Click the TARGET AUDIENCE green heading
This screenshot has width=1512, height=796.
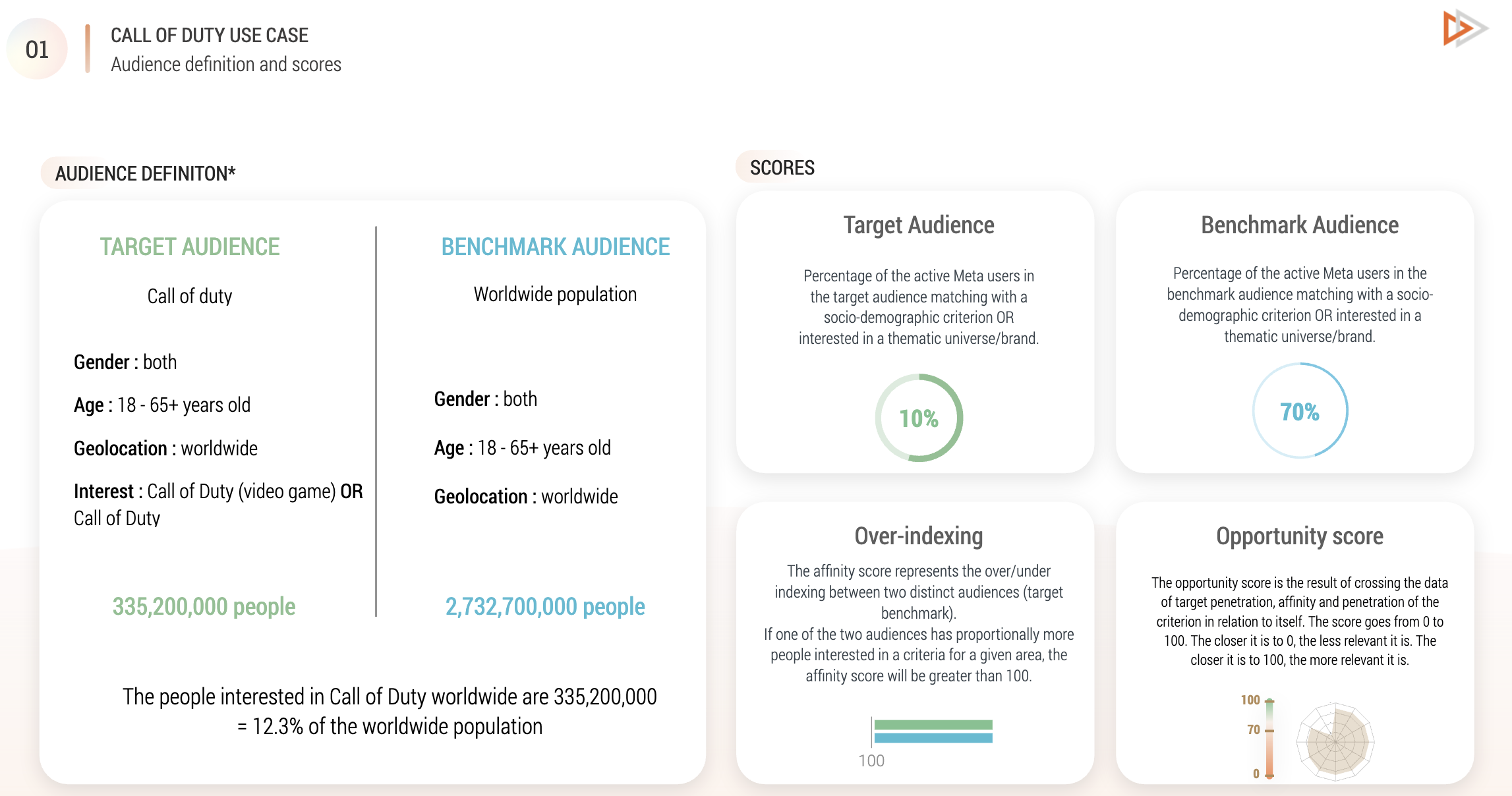pyautogui.click(x=190, y=246)
